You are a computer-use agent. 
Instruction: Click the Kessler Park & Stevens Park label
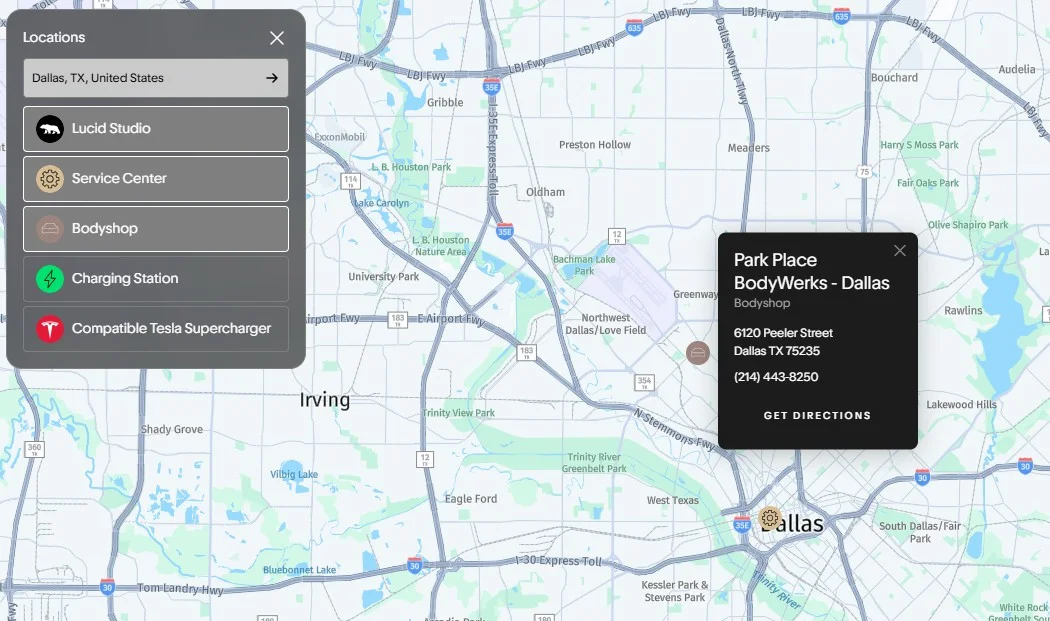tap(674, 591)
